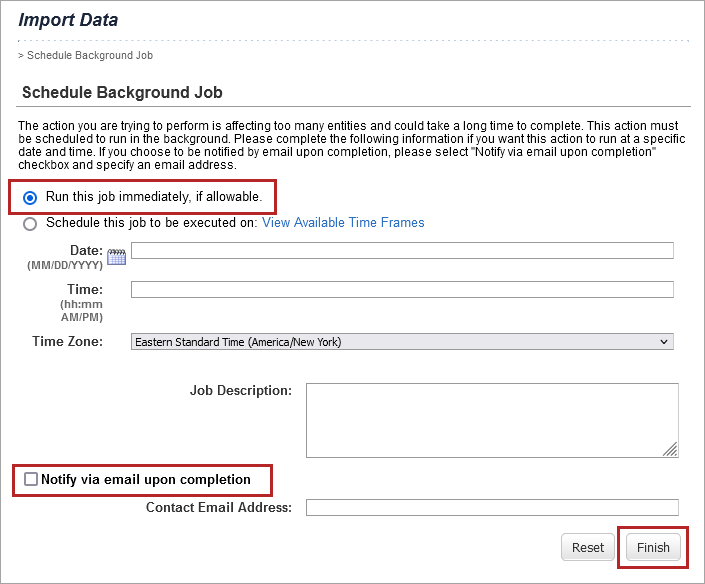Focus the Job Description text area
705x584 pixels.
pyautogui.click(x=490, y=419)
